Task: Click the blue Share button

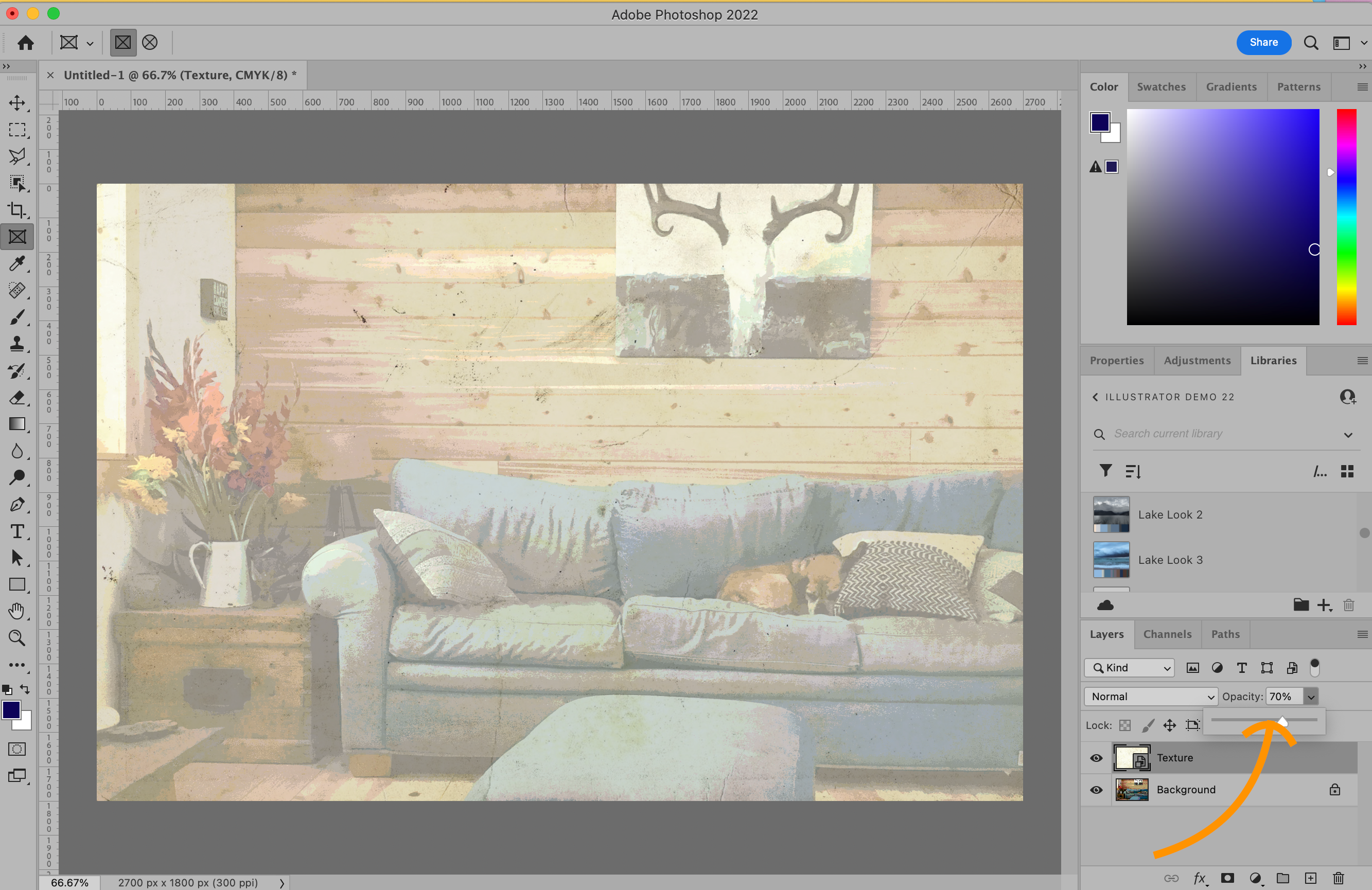Action: [x=1263, y=42]
